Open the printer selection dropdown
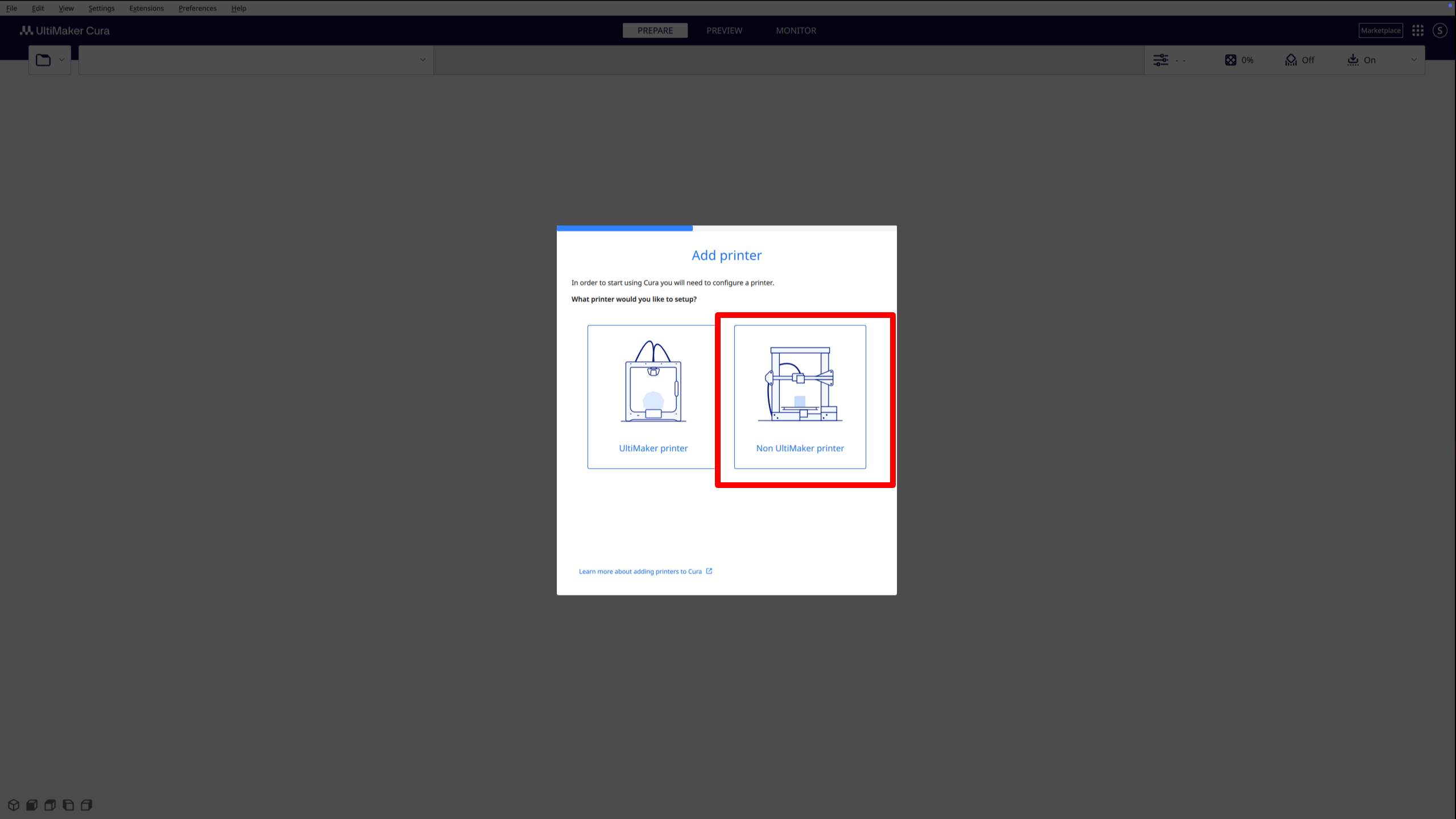The height and width of the screenshot is (819, 1456). 255,60
